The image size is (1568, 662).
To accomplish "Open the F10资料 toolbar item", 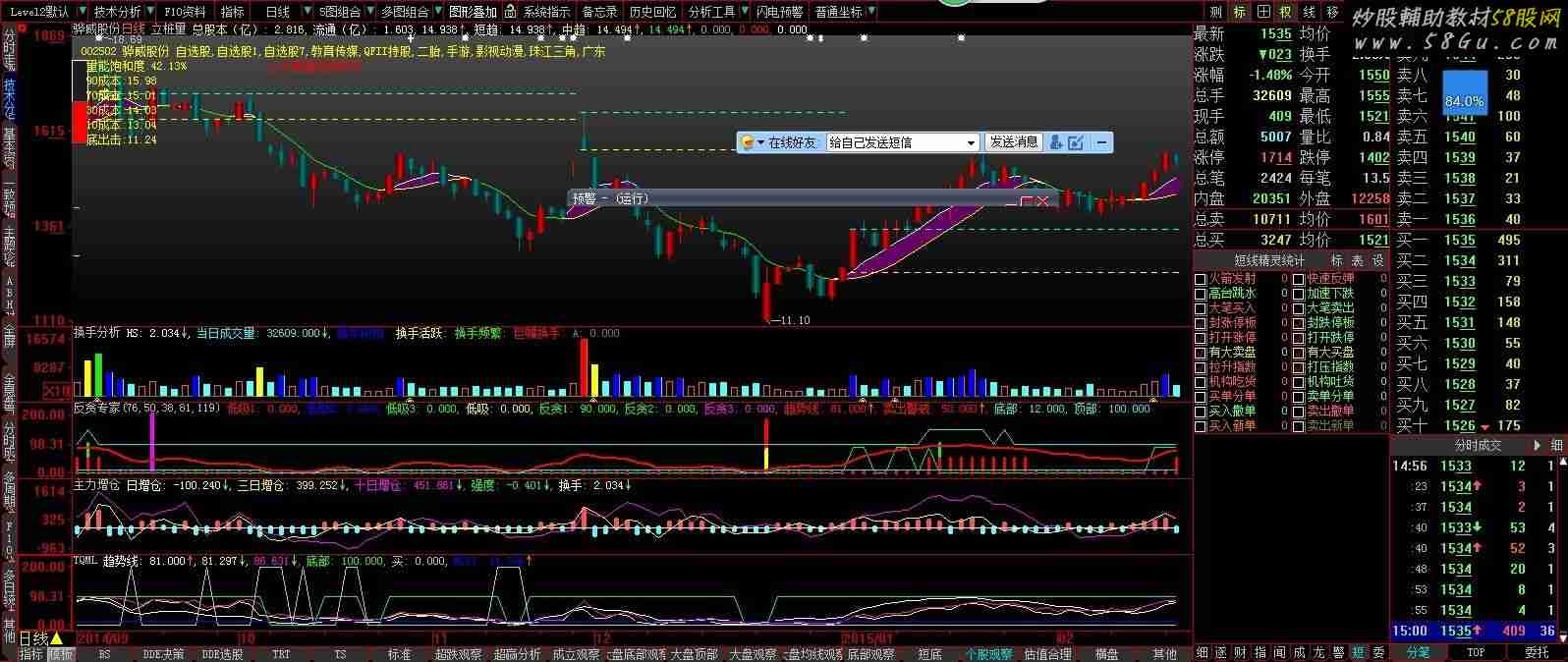I will [185, 12].
